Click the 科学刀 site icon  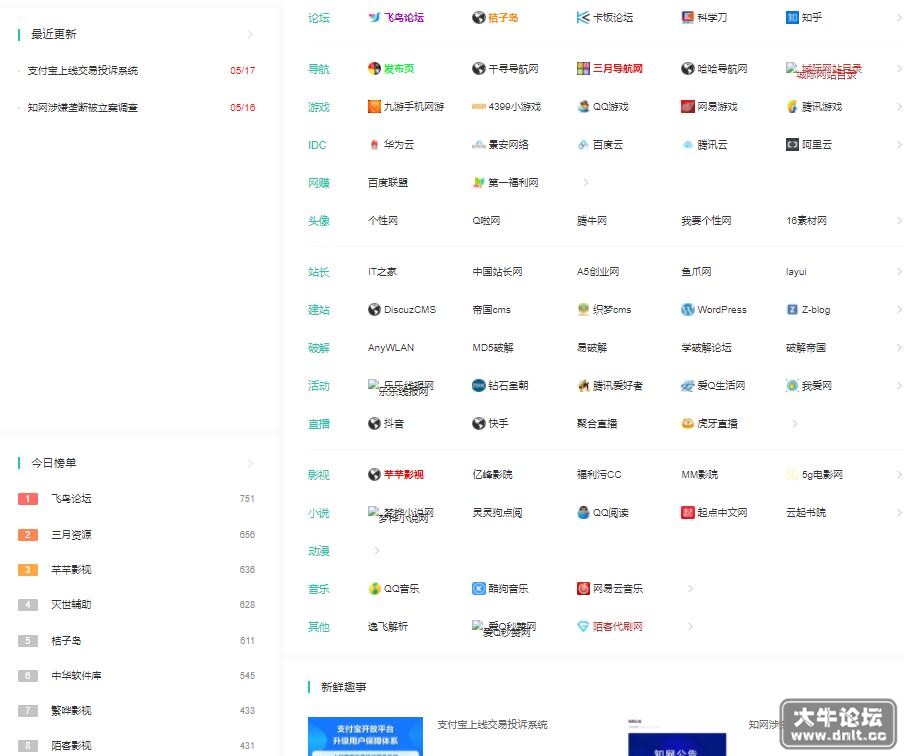pyautogui.click(x=688, y=18)
